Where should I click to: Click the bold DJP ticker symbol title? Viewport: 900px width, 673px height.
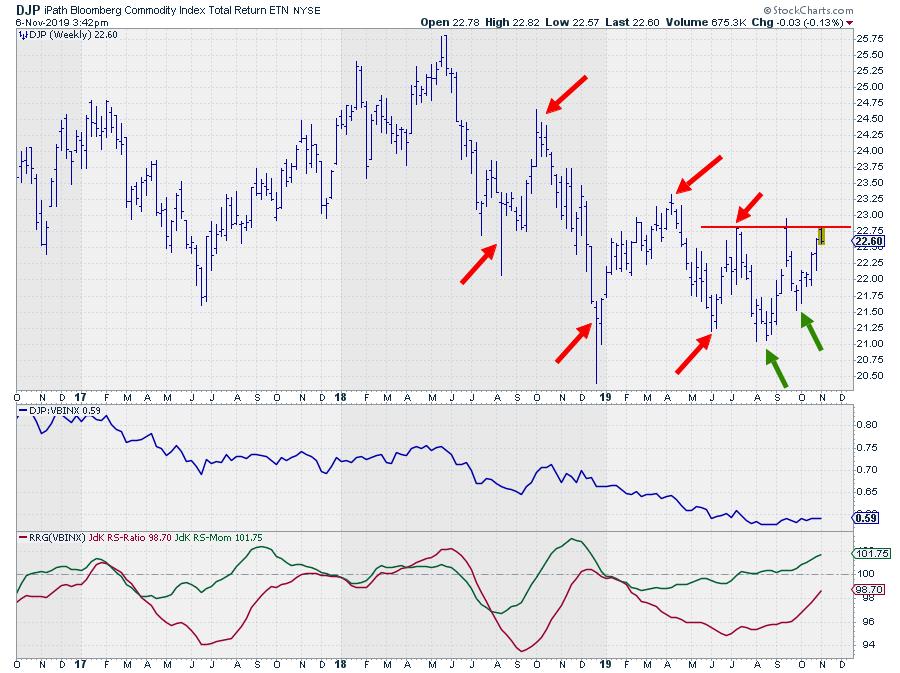coord(28,10)
